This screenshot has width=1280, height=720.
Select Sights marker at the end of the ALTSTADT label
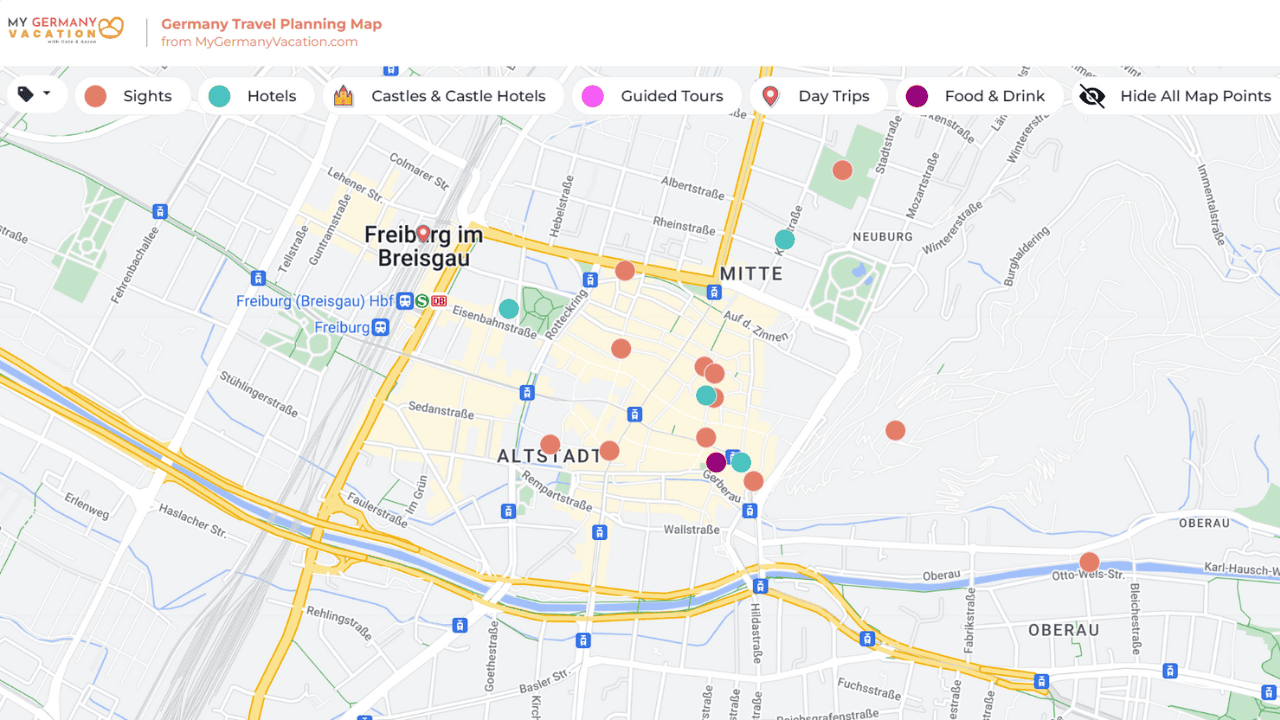tap(609, 451)
